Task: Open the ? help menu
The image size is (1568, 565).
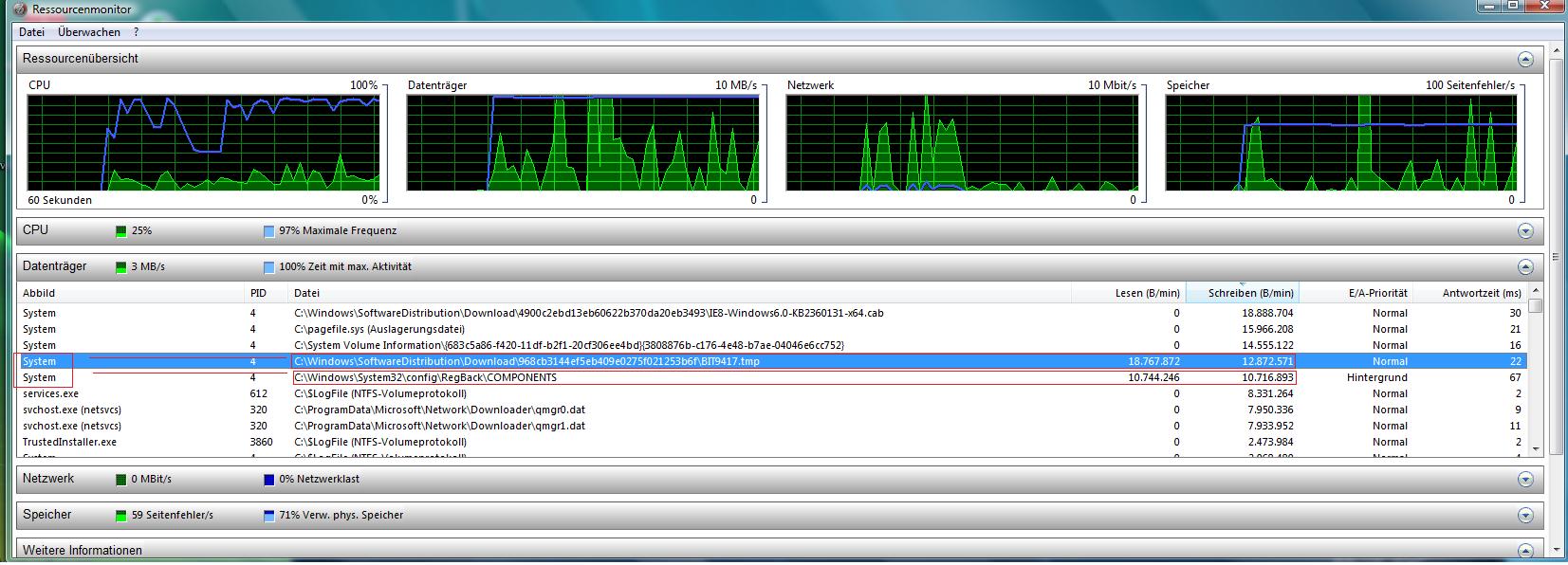Action: tap(136, 31)
